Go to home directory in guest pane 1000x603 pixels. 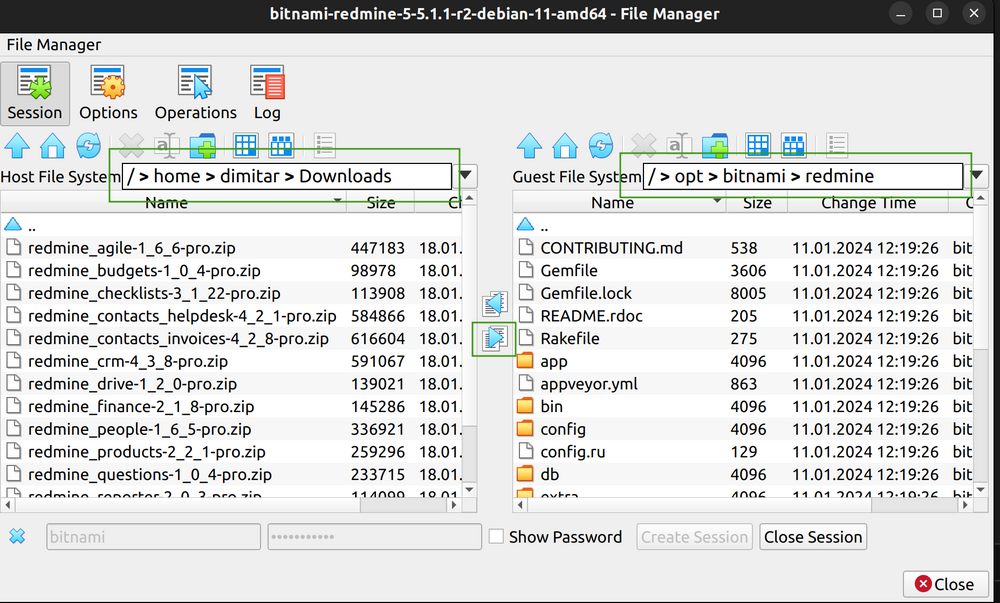tap(565, 146)
